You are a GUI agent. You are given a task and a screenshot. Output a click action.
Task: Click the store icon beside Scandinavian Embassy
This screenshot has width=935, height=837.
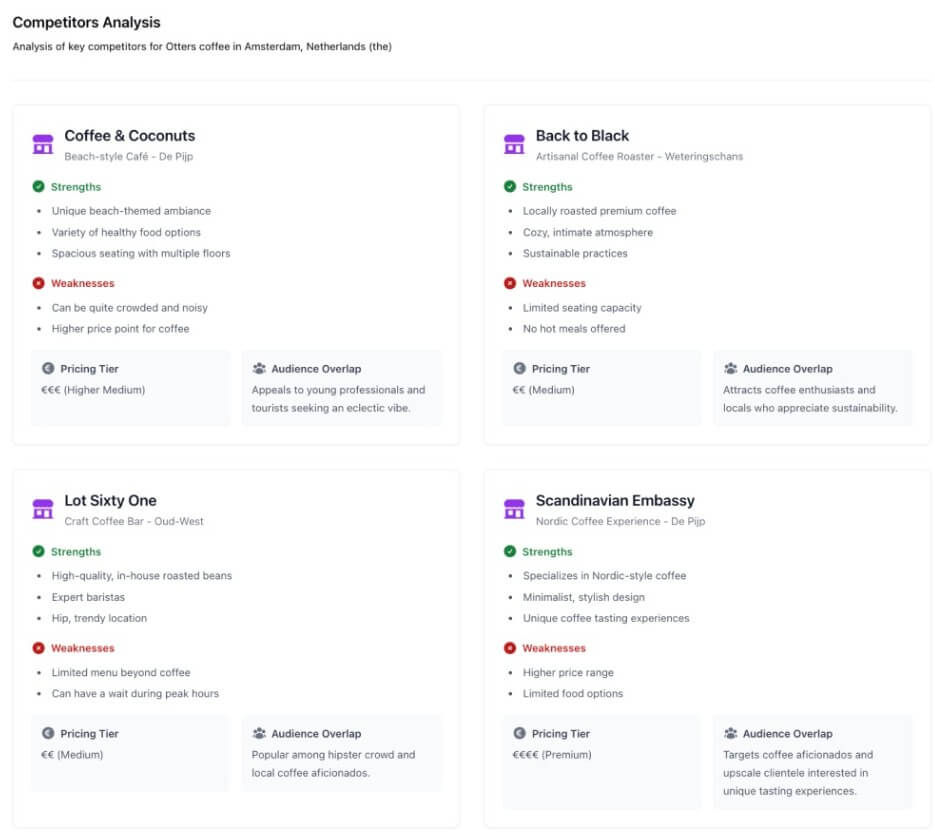(x=514, y=509)
